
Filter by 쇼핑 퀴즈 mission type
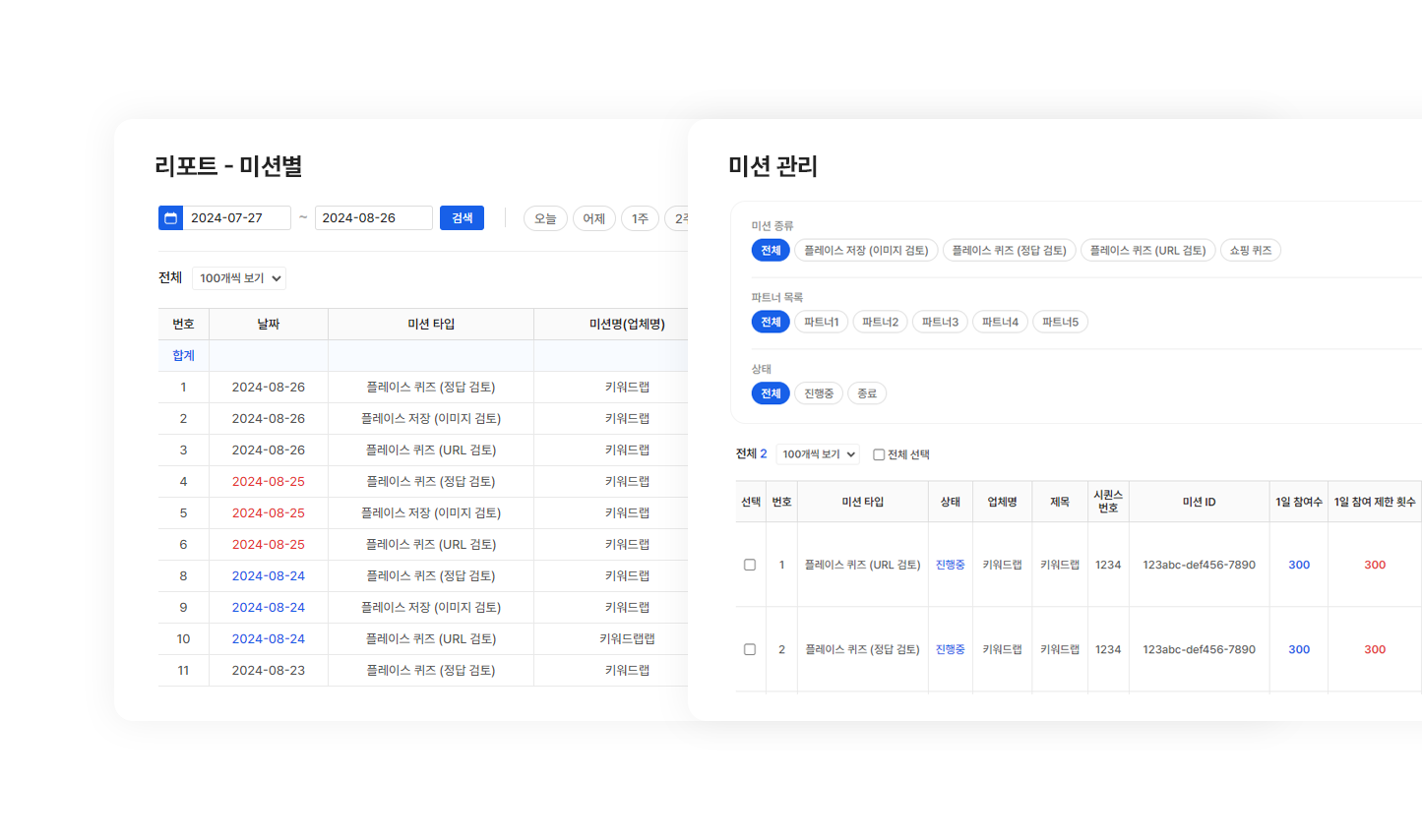(1250, 250)
